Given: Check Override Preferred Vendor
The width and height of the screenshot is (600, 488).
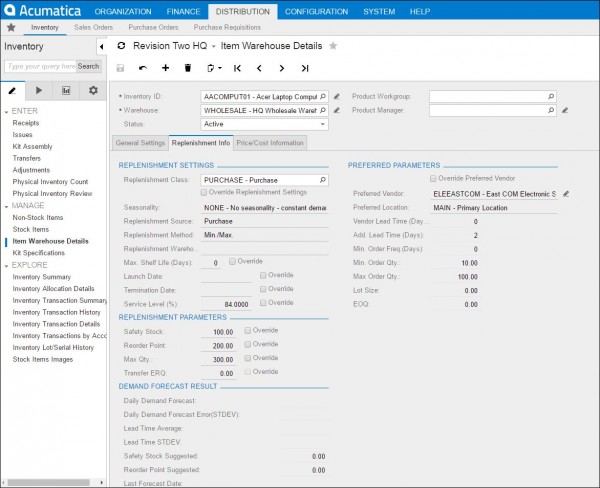Looking at the screenshot, I should [x=434, y=178].
